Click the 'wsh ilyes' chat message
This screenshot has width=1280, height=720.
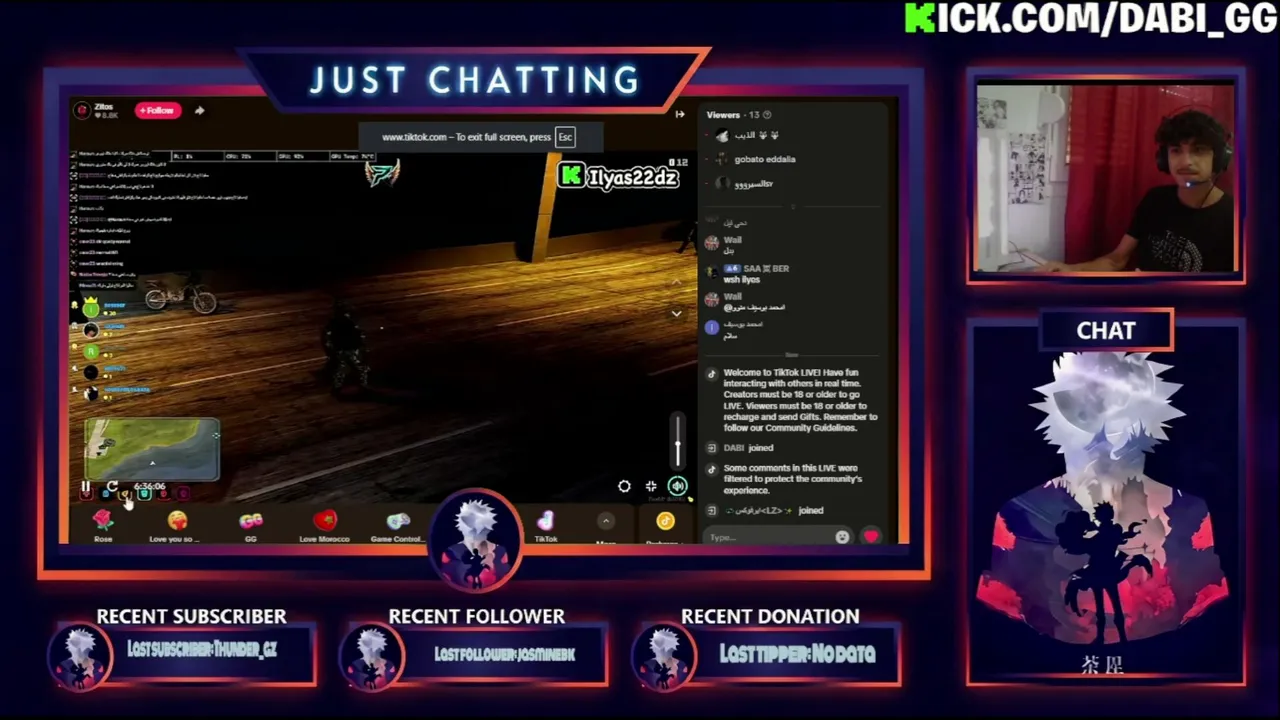pyautogui.click(x=742, y=280)
